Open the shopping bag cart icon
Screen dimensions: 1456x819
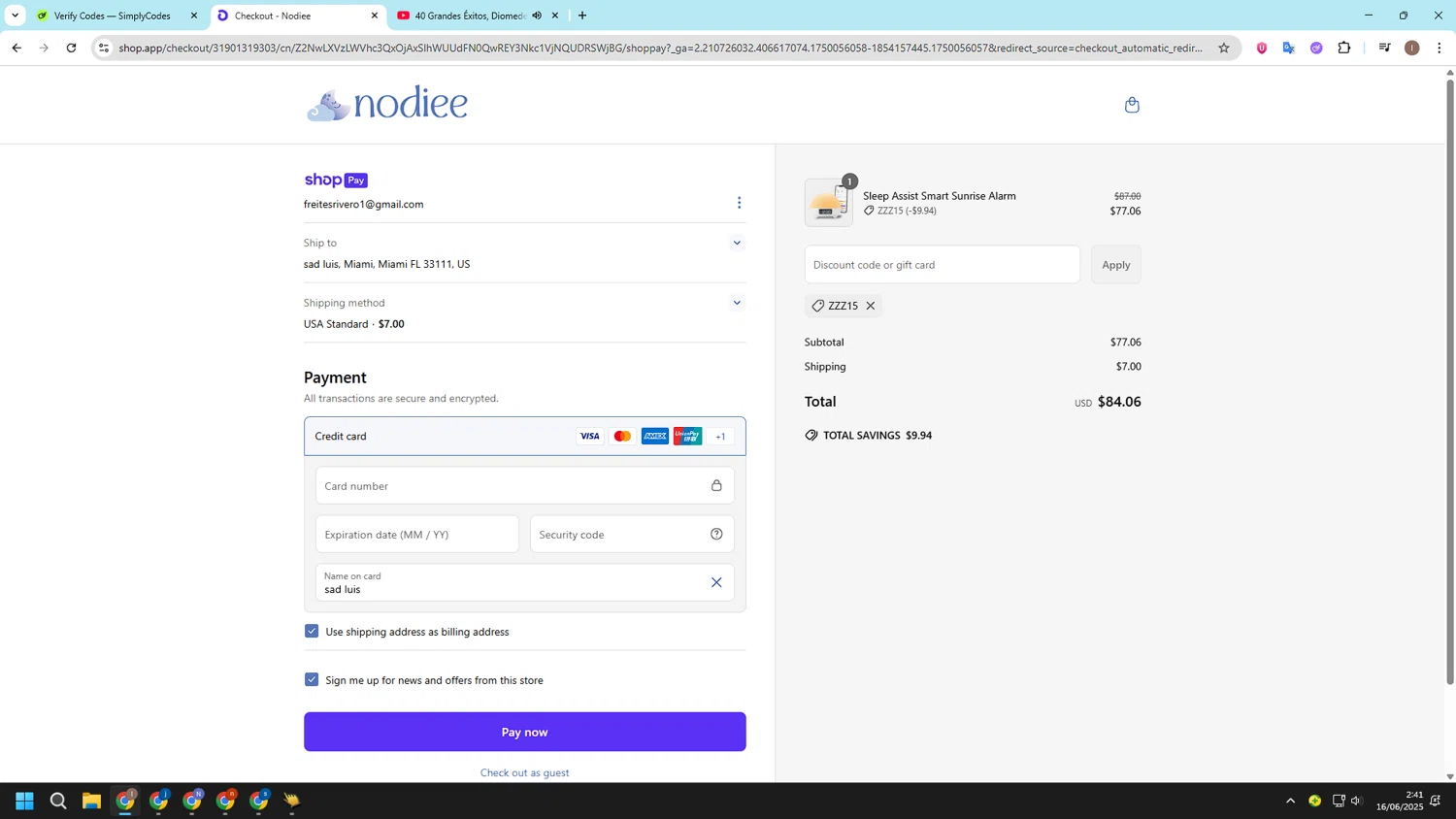pos(1132,105)
